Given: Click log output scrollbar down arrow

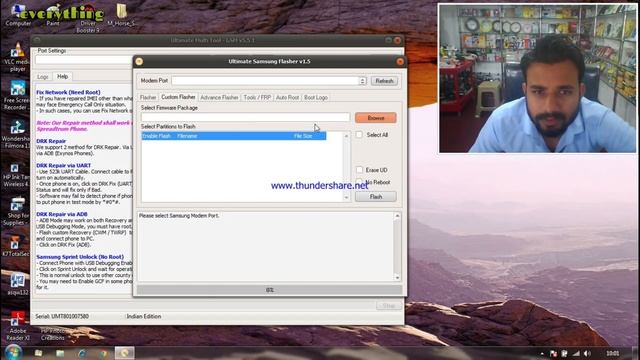Looking at the screenshot, I should click(x=397, y=278).
